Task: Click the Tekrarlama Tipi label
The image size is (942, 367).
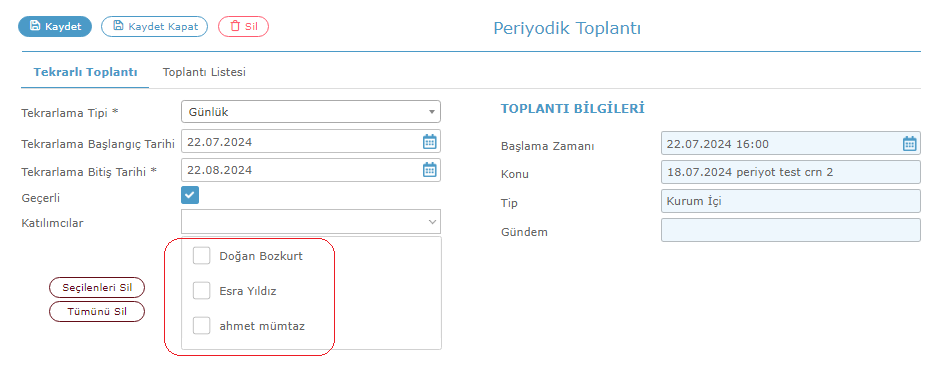Action: point(70,112)
